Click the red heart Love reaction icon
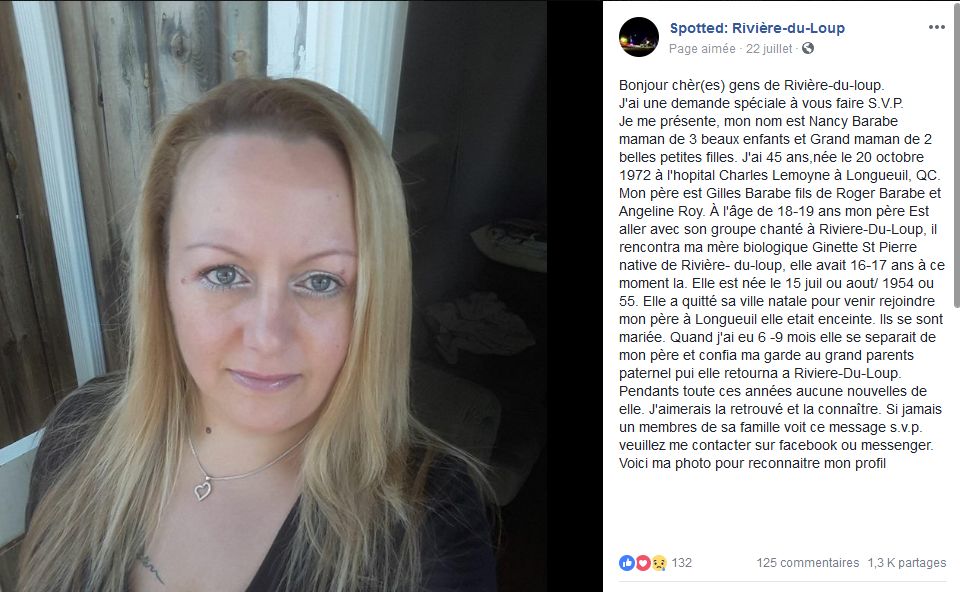This screenshot has width=960, height=592. point(642,563)
